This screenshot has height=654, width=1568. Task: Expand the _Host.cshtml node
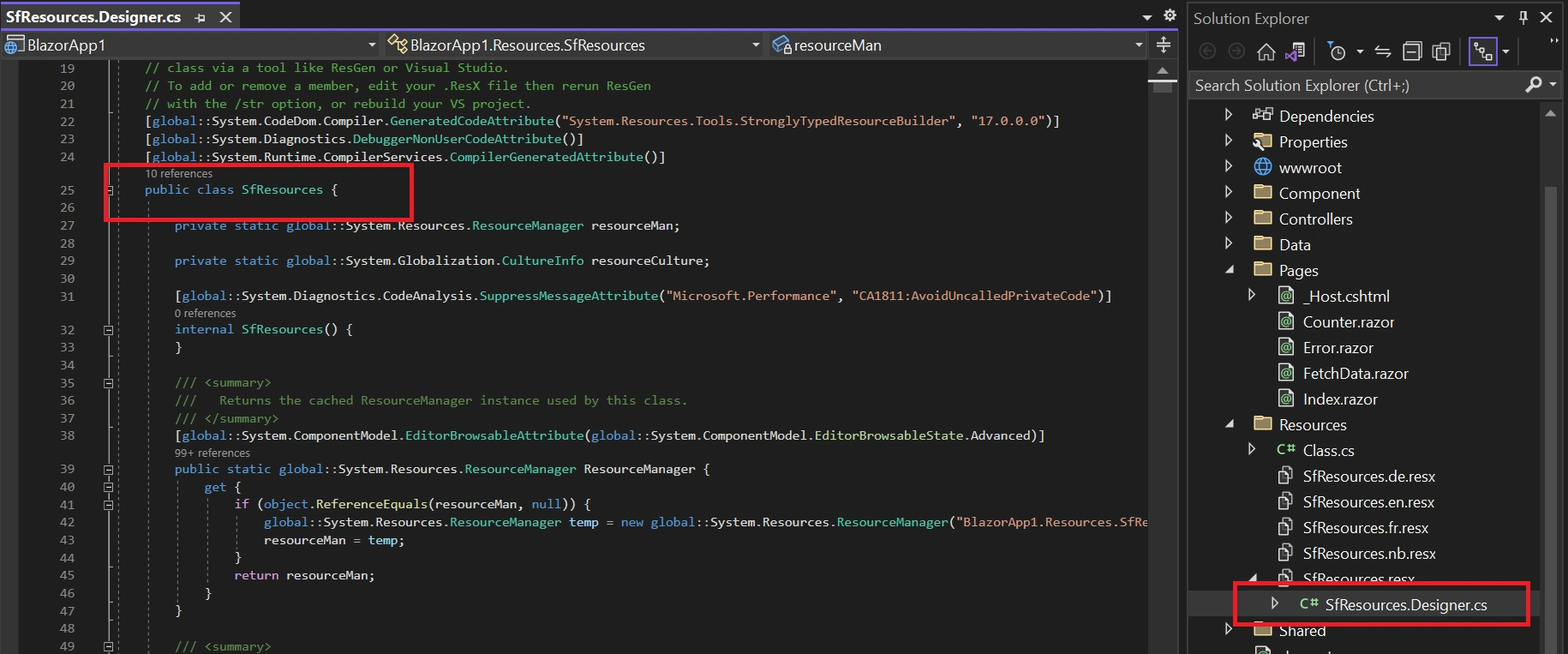[1252, 295]
